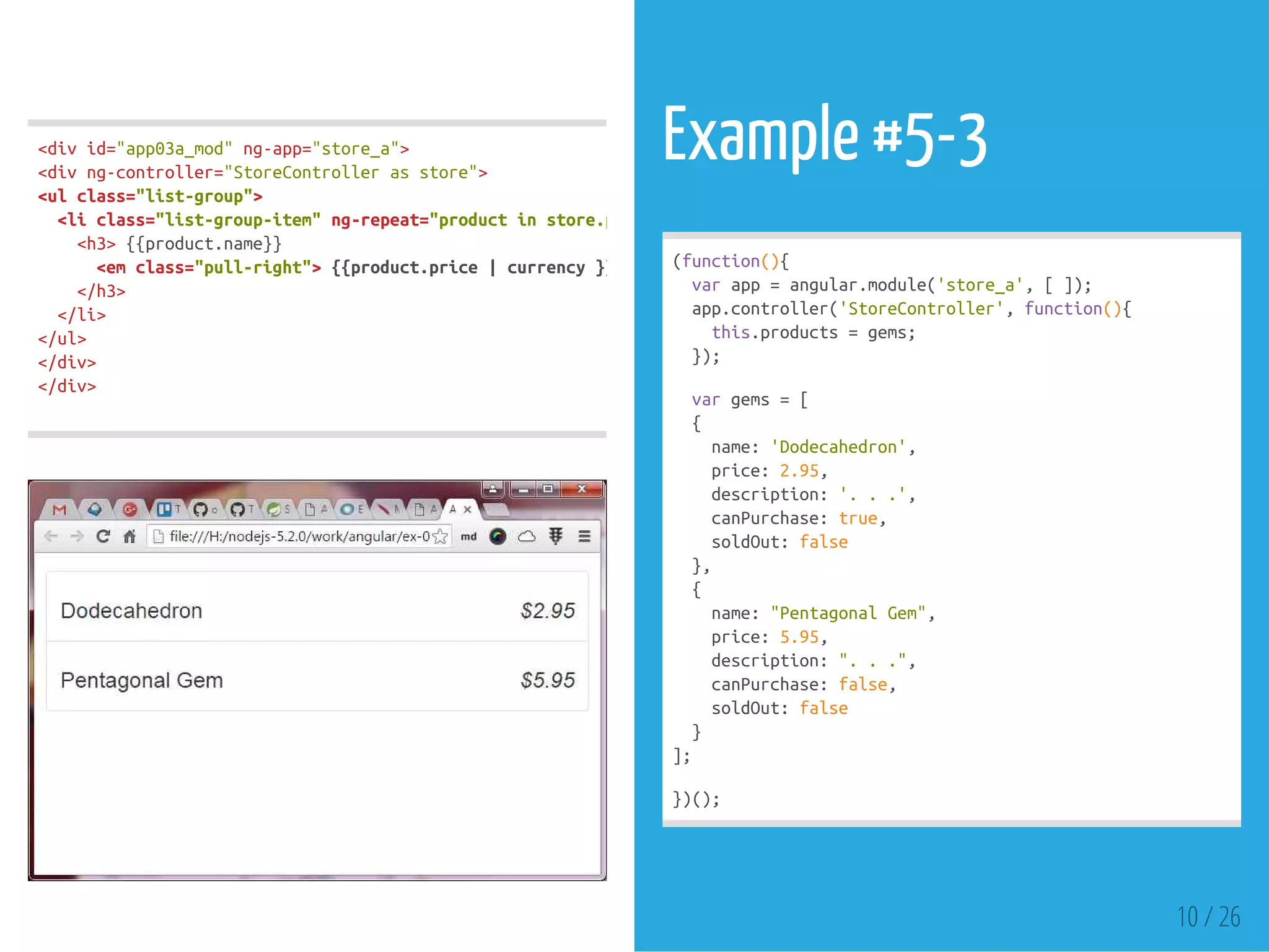1269x952 pixels.
Task: Click the browser forward arrow
Action: [x=77, y=536]
